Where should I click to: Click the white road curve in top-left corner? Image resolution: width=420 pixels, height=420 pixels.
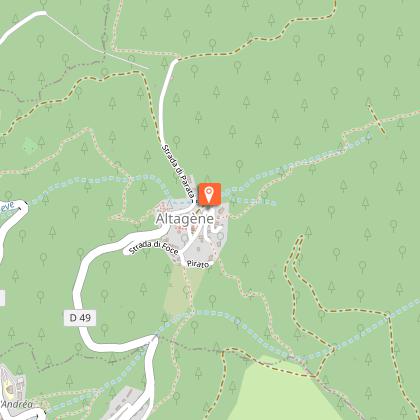(22, 25)
